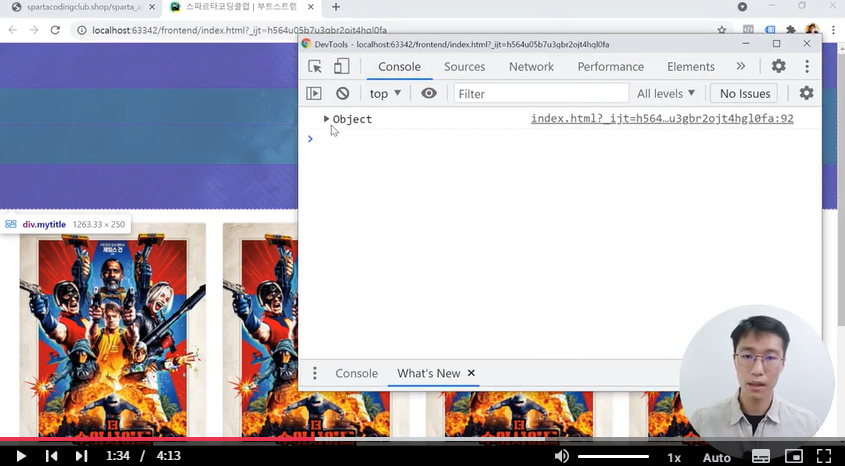Screen dimensions: 845x466
Task: Click the No Issues button
Action: 744,93
